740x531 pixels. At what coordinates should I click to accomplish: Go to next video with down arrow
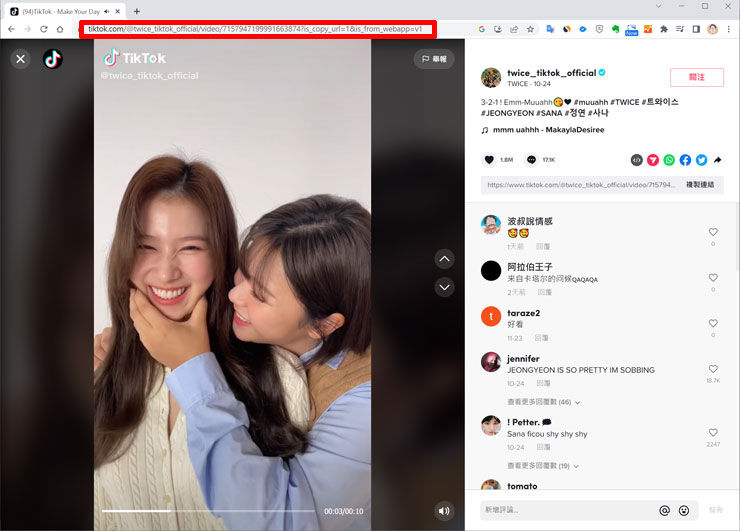[444, 287]
